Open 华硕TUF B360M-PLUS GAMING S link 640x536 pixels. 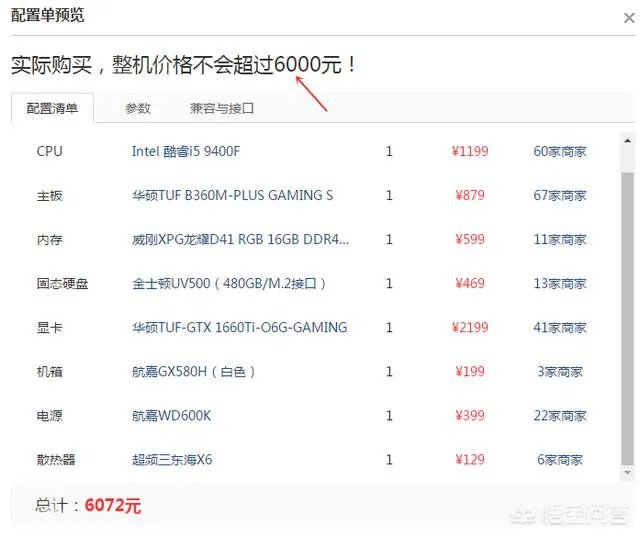232,196
